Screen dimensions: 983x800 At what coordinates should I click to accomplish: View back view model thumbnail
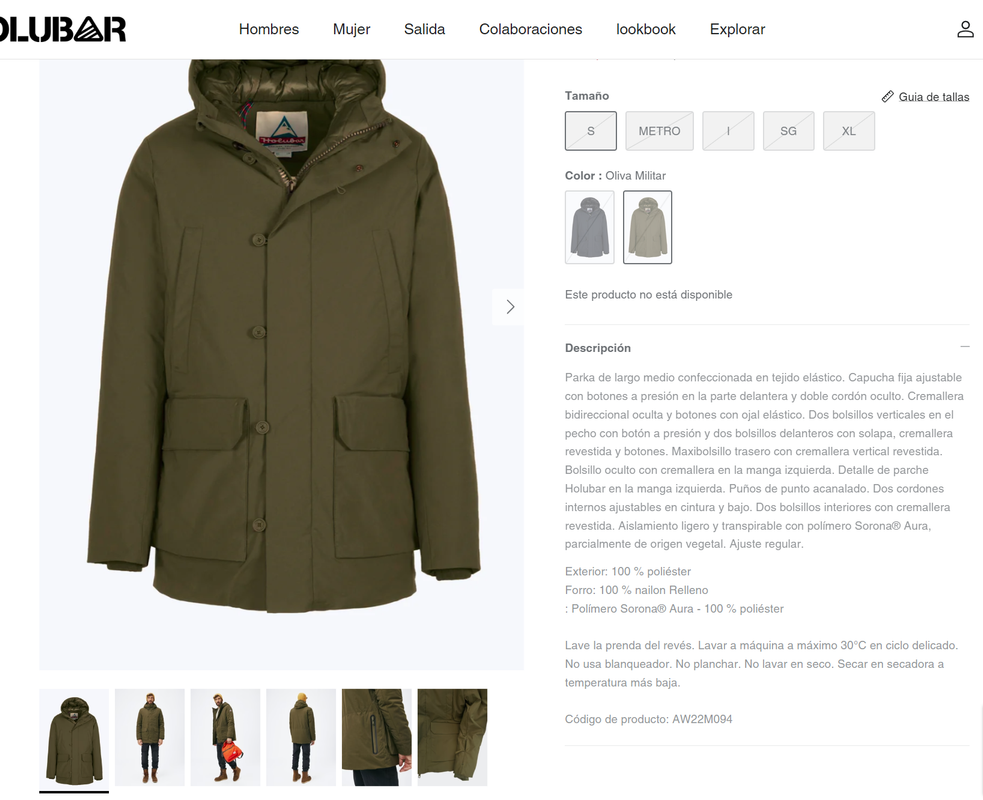301,737
